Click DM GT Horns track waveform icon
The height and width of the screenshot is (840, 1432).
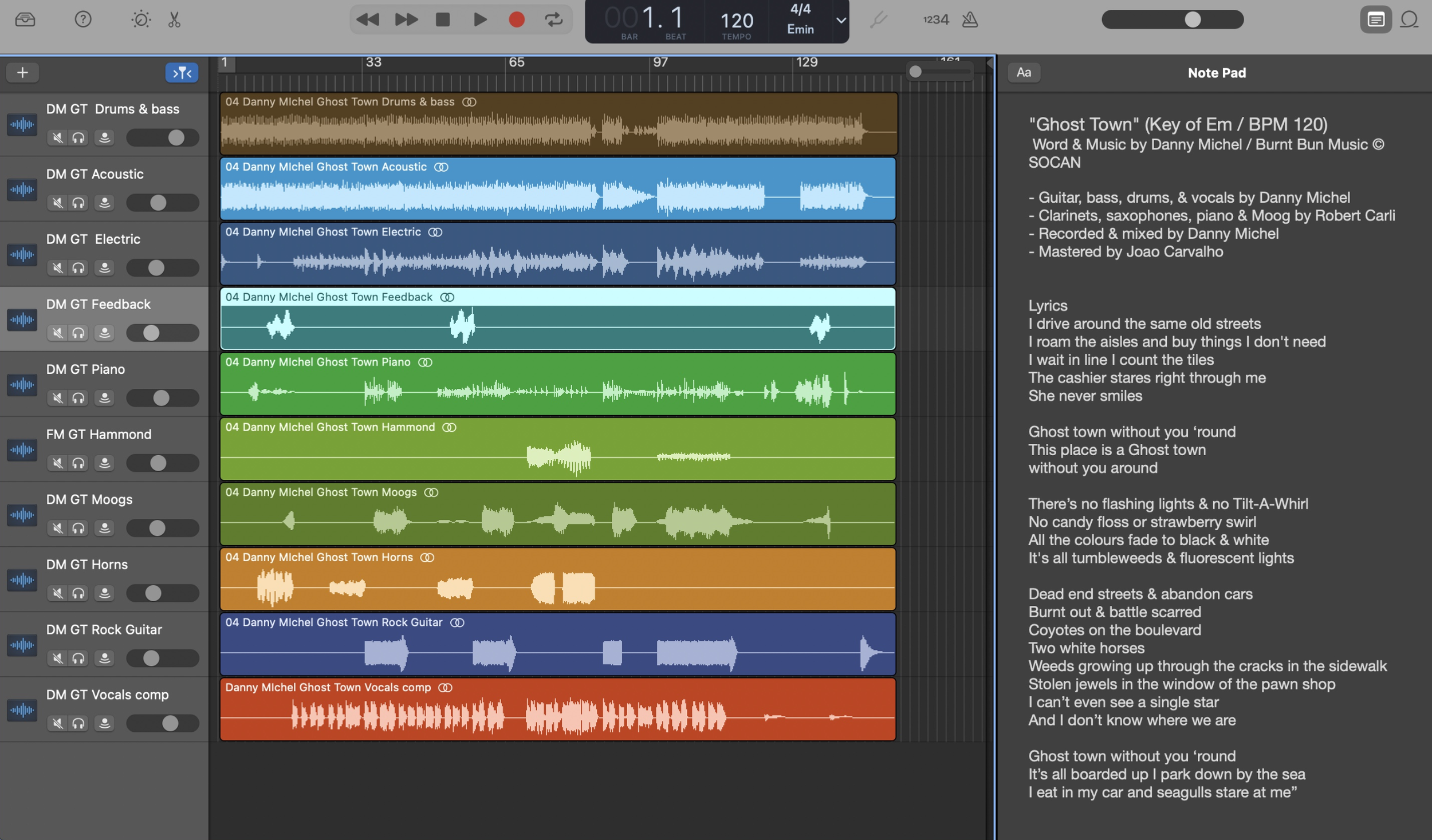pos(22,580)
